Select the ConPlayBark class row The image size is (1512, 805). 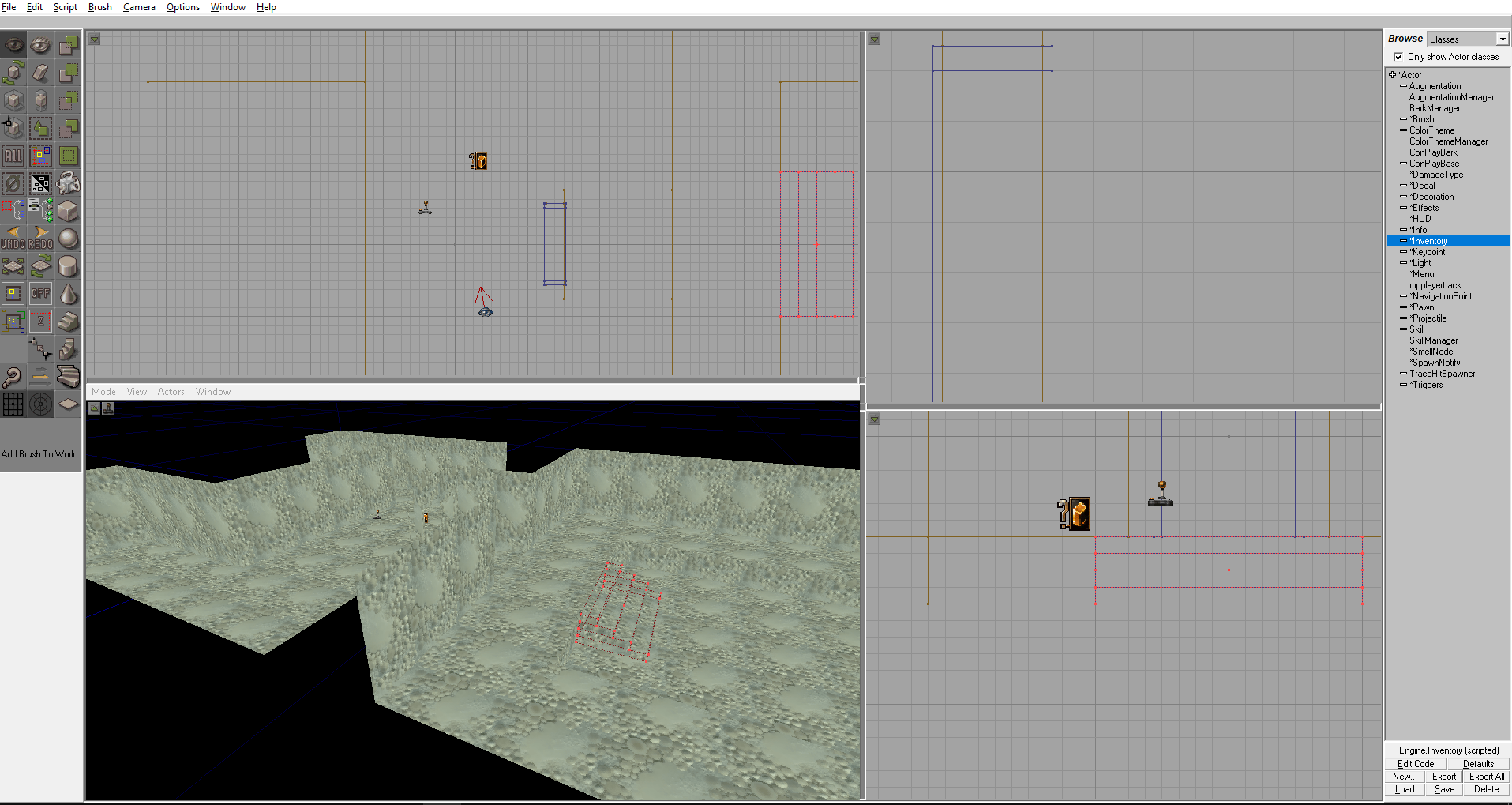click(1434, 152)
